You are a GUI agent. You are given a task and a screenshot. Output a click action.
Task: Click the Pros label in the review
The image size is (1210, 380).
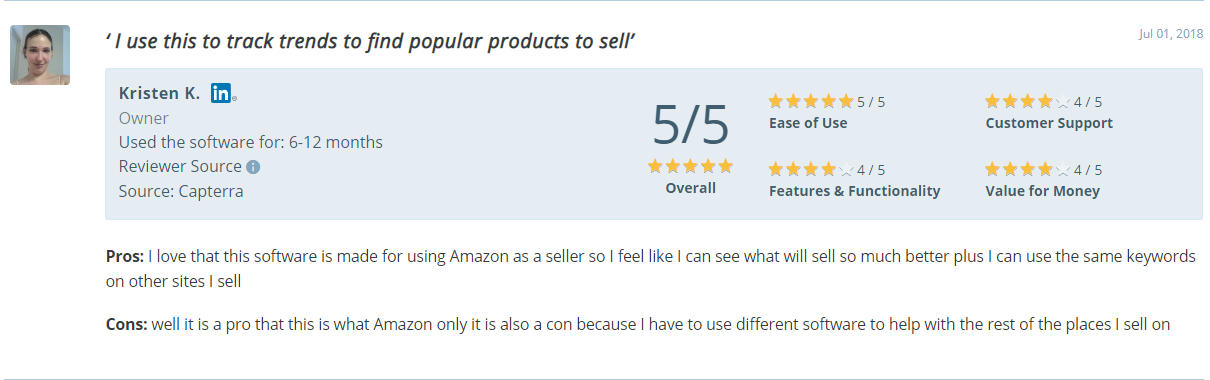pos(125,256)
